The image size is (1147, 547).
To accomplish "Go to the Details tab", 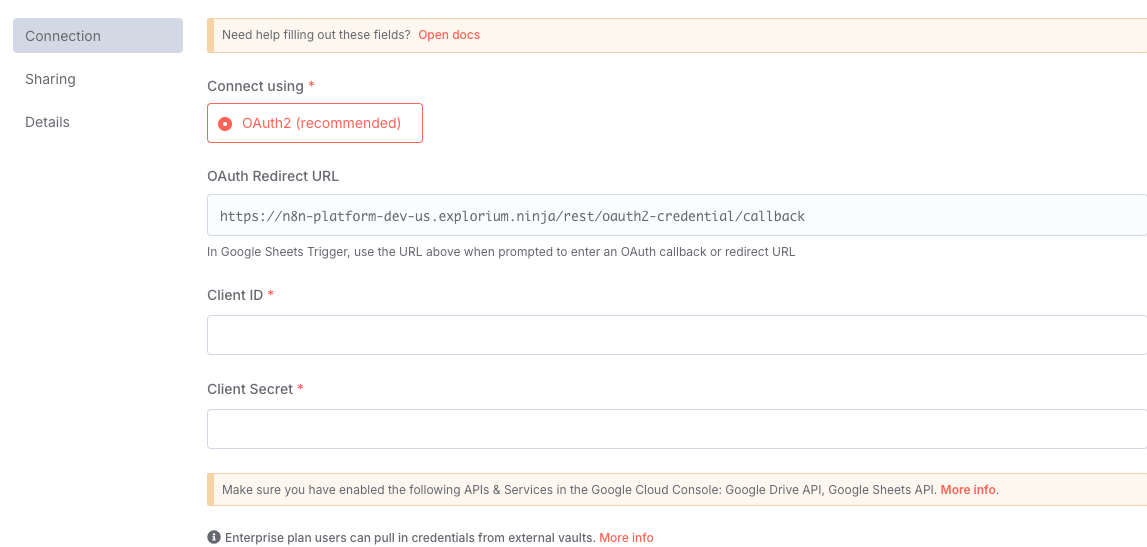I will [x=48, y=122].
